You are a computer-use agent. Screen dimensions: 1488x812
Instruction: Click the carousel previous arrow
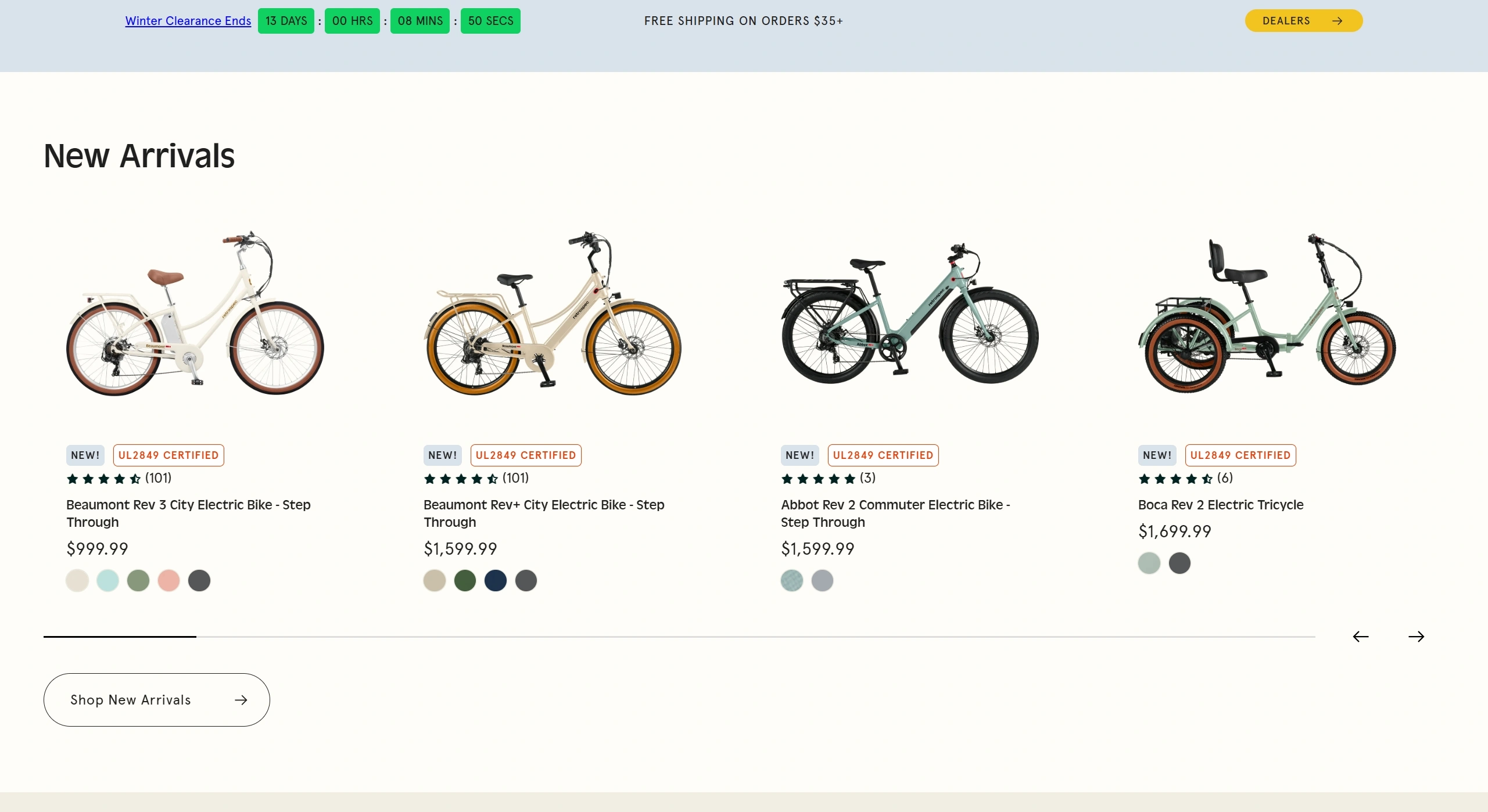[x=1360, y=637]
